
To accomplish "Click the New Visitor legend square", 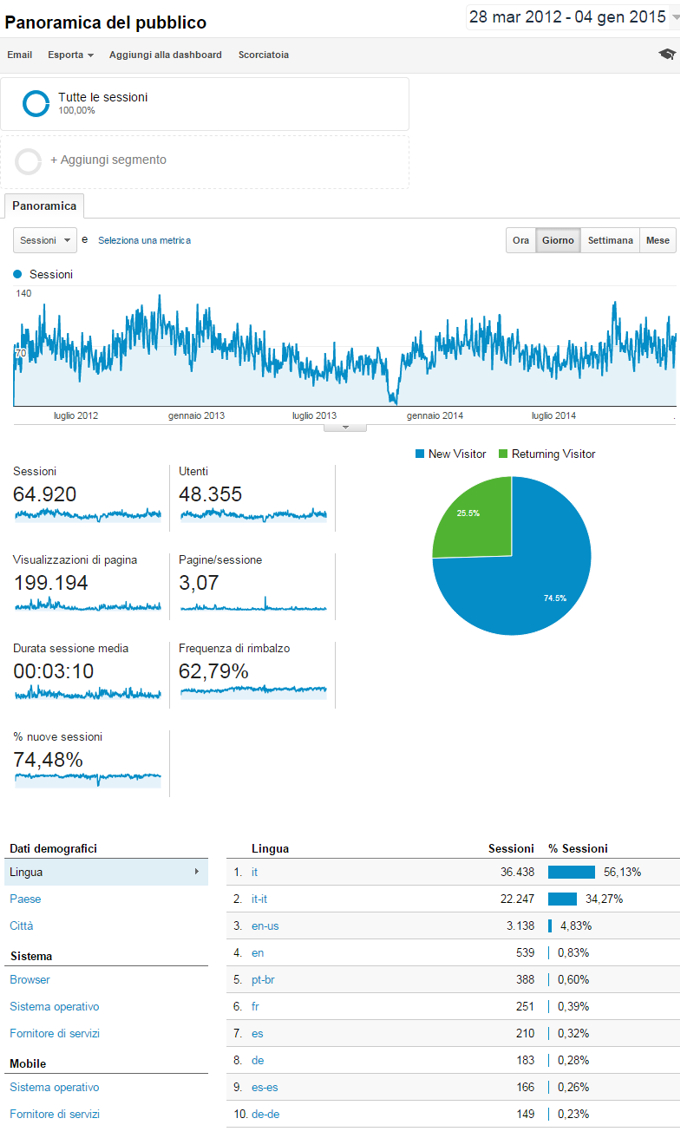I will (419, 454).
